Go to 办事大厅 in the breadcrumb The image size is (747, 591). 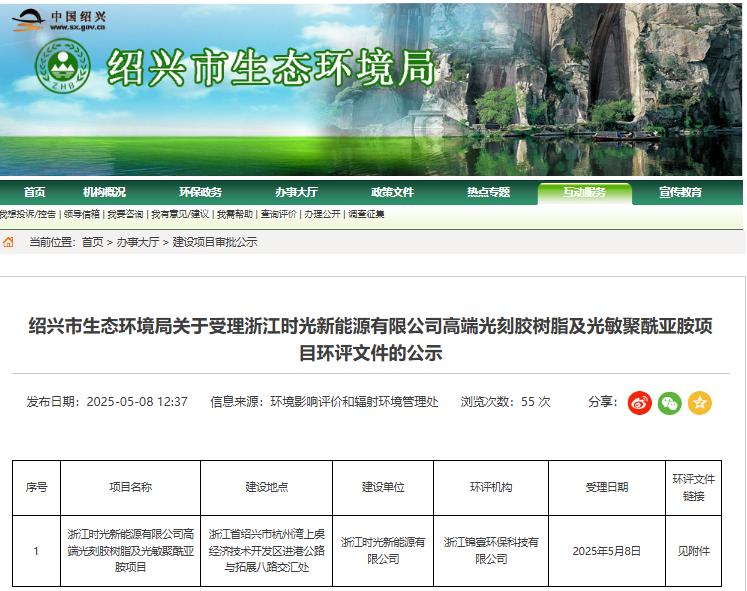(x=138, y=242)
